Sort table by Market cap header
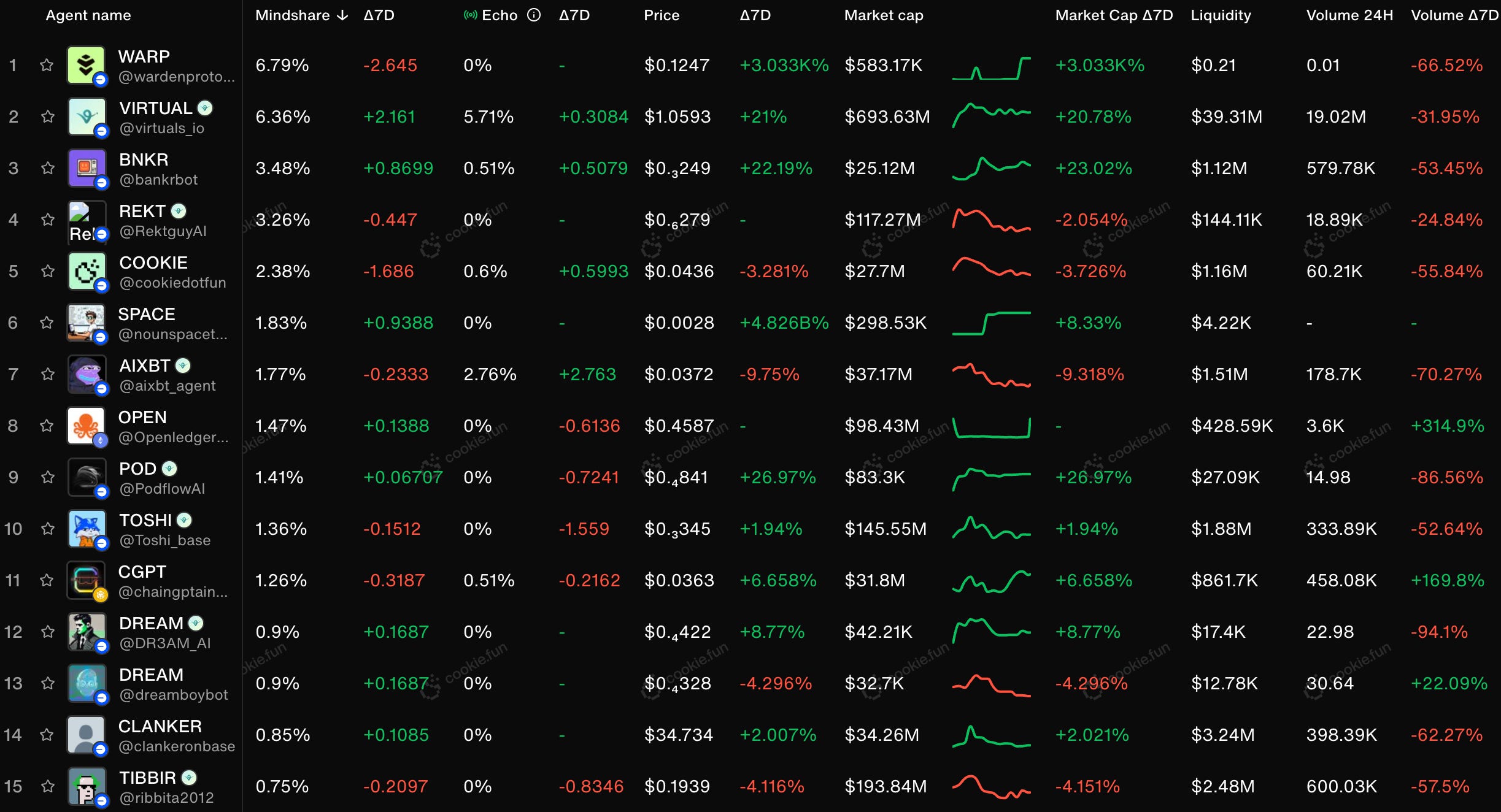This screenshot has width=1501, height=812. tap(883, 15)
